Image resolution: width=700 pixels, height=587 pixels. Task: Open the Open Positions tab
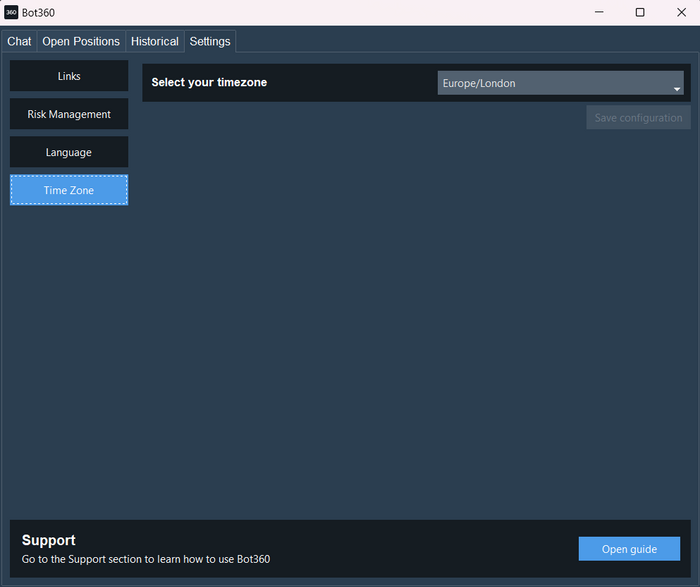point(81,41)
